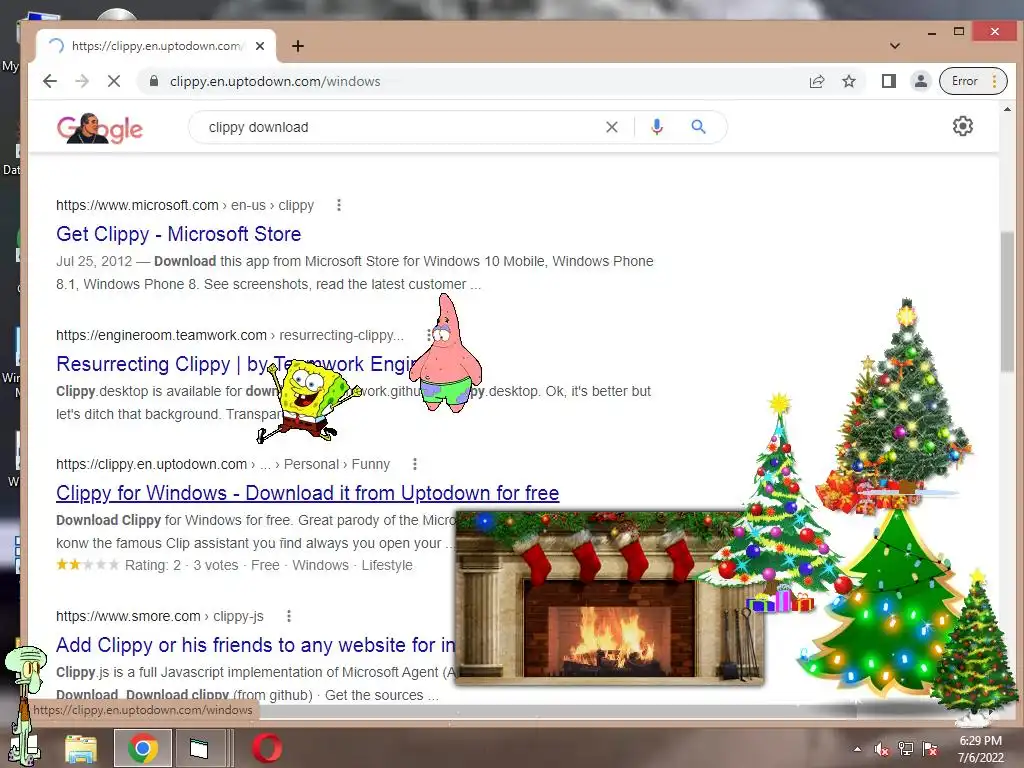1024x768 pixels.
Task: Click the Patrick Star desktop character
Action: 446,355
